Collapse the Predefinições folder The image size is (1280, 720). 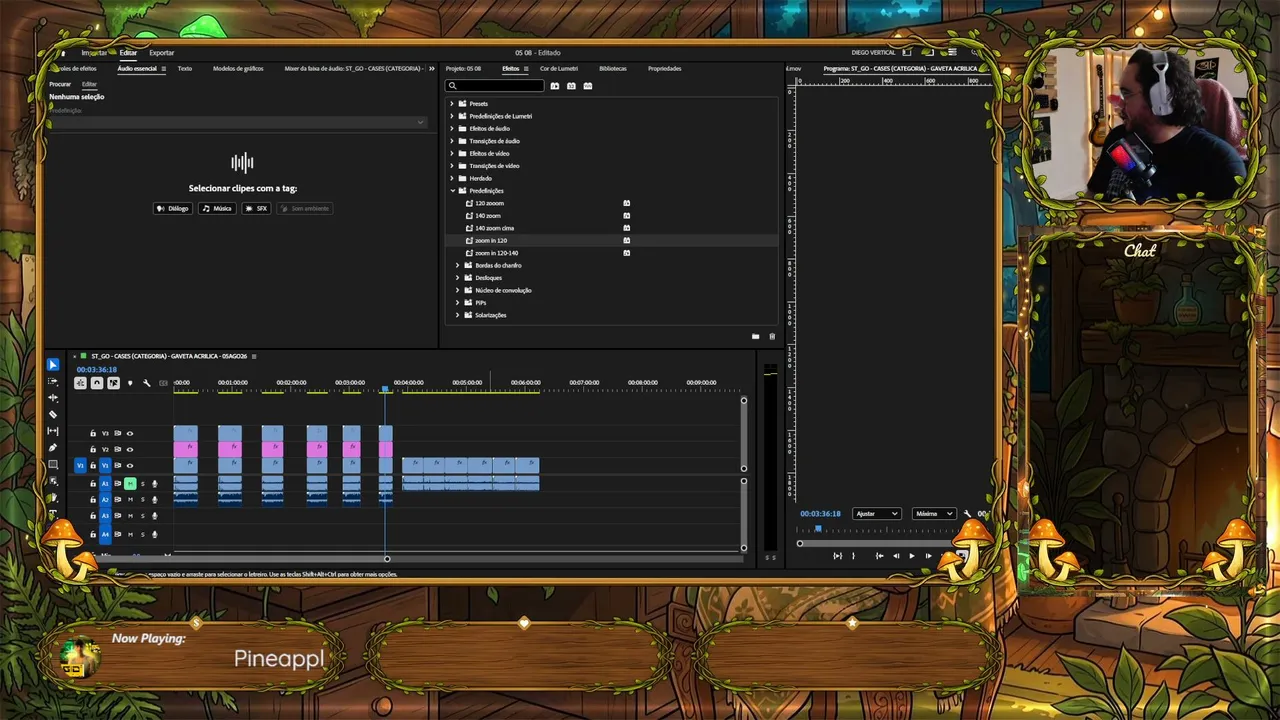(x=452, y=191)
